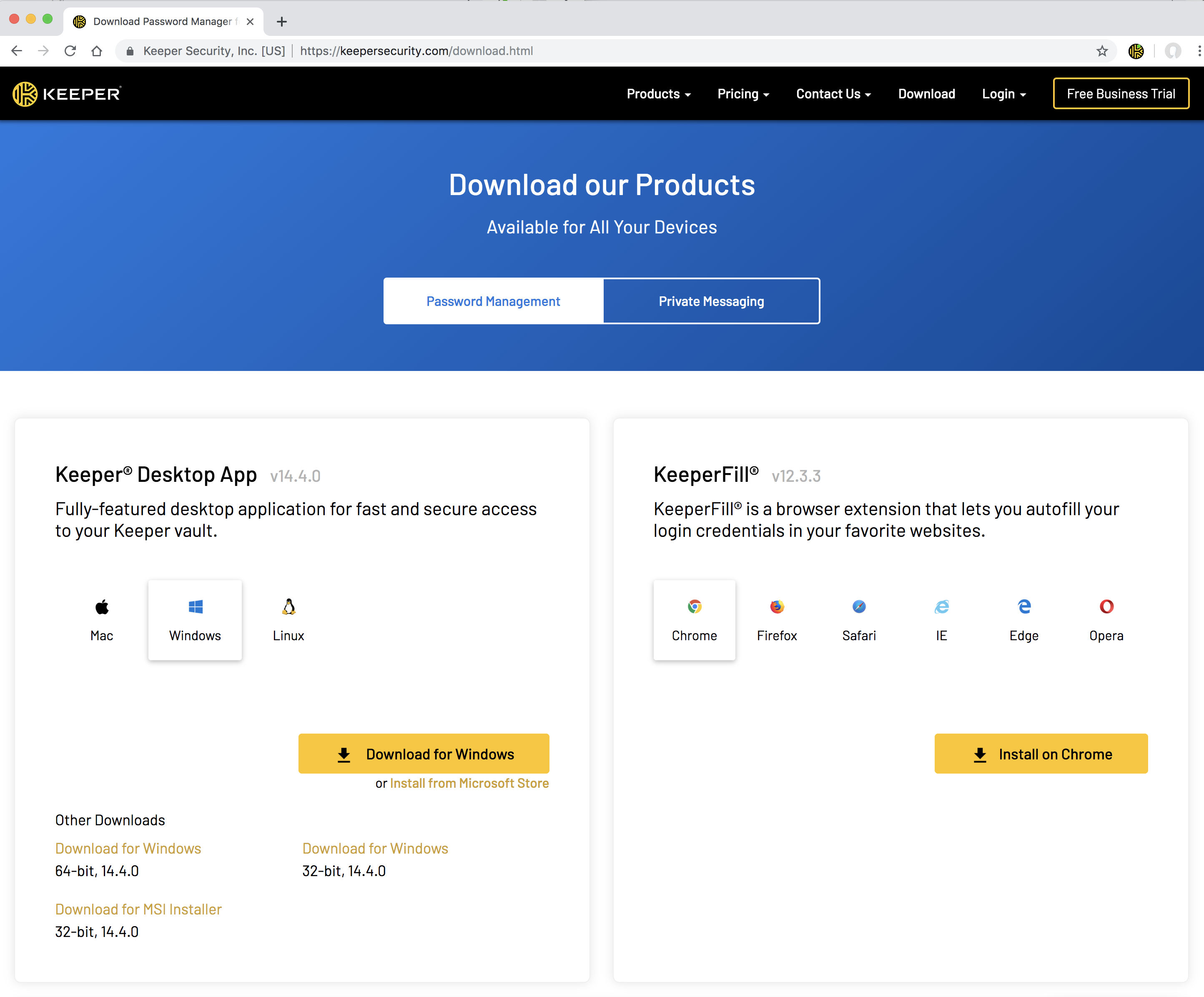Expand the Products dropdown menu

pyautogui.click(x=659, y=94)
